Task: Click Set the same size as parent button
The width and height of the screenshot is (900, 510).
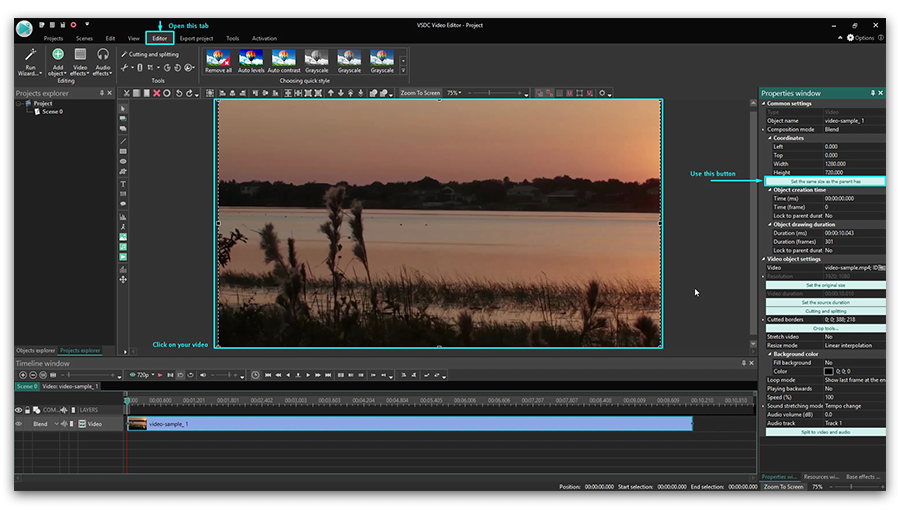Action: (x=825, y=181)
